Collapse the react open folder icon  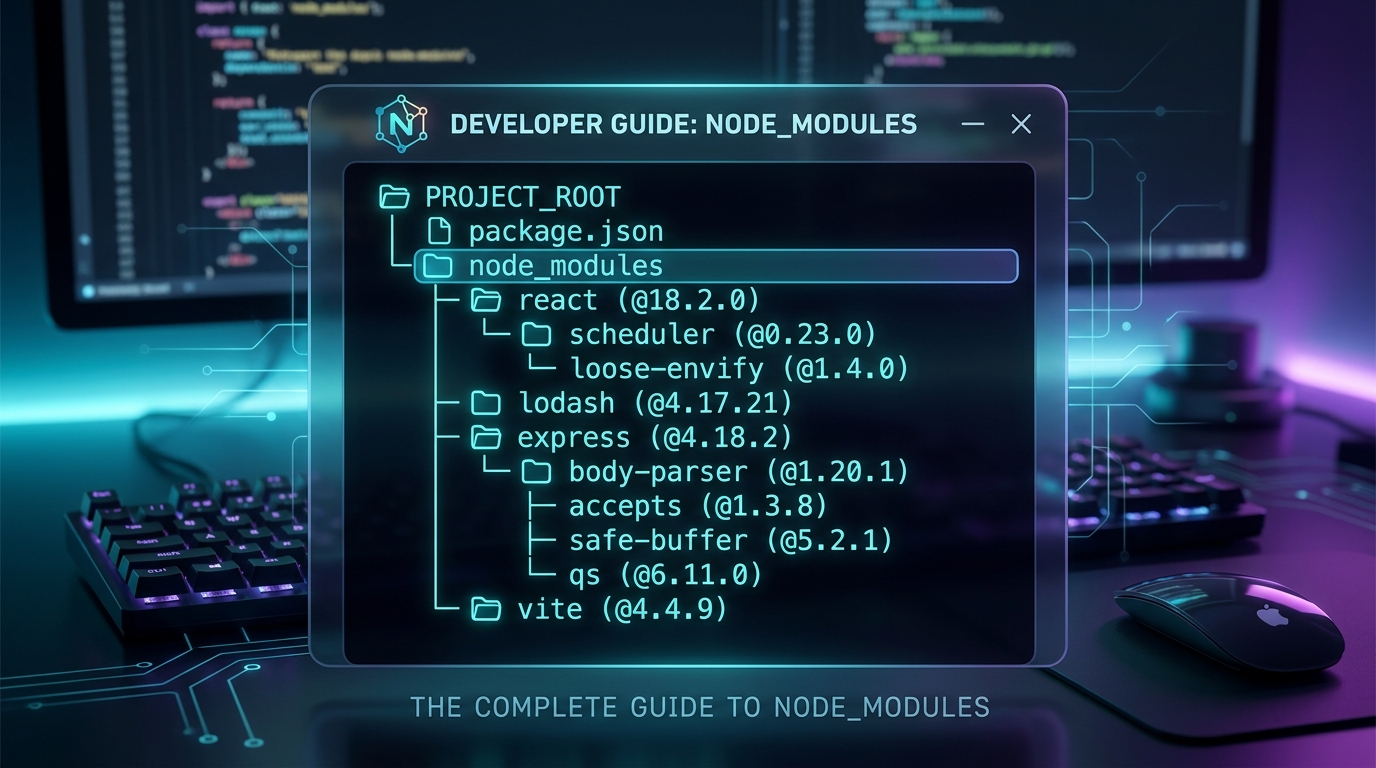pyautogui.click(x=486, y=299)
